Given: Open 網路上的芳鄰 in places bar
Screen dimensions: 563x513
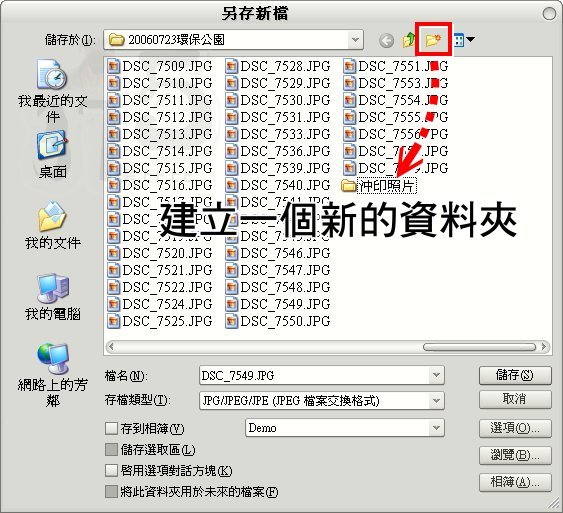Looking at the screenshot, I should [52, 375].
